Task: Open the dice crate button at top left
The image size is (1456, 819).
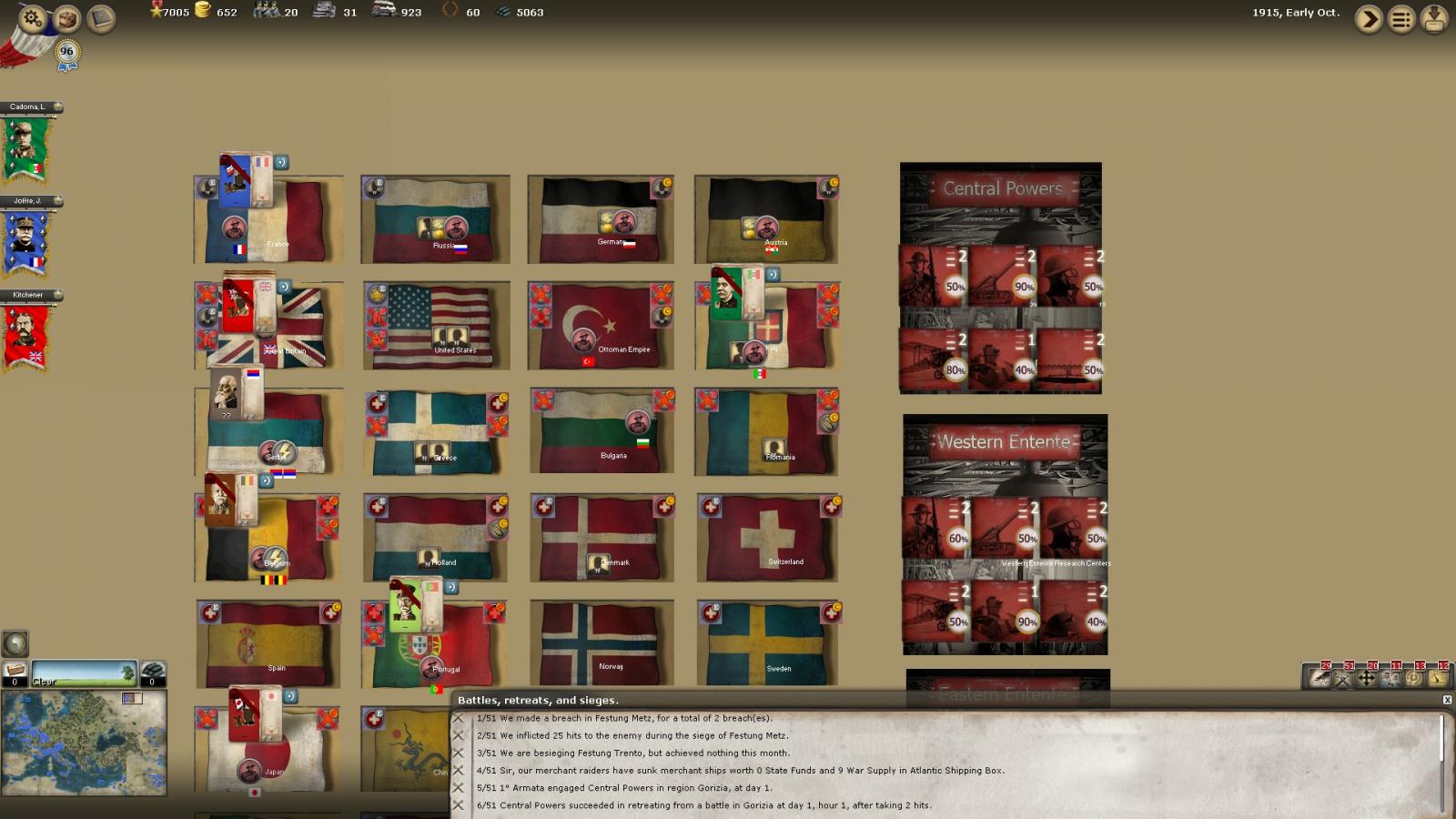Action: [x=66, y=19]
